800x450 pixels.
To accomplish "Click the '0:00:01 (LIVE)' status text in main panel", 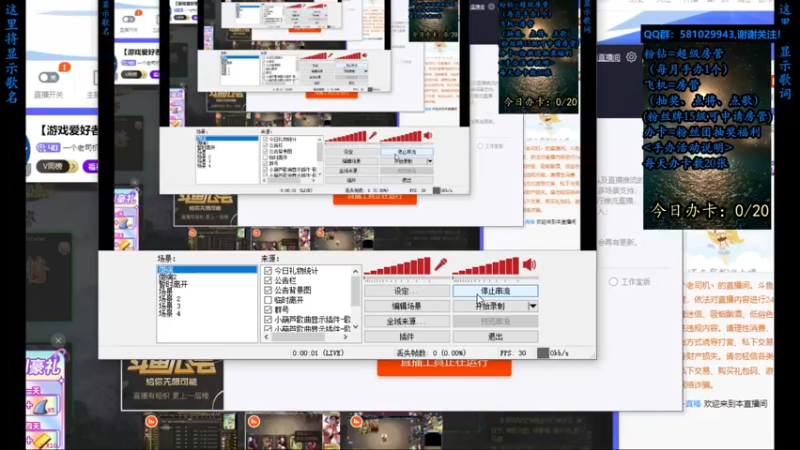I will (x=318, y=353).
